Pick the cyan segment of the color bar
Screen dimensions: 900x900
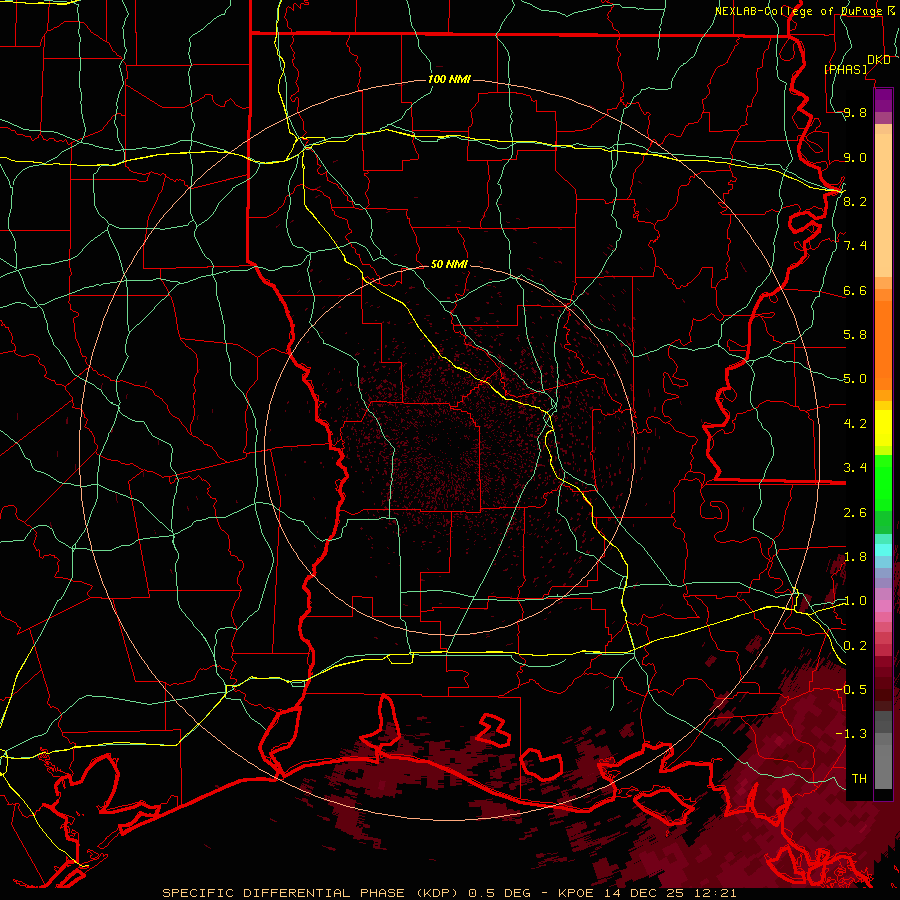883,550
